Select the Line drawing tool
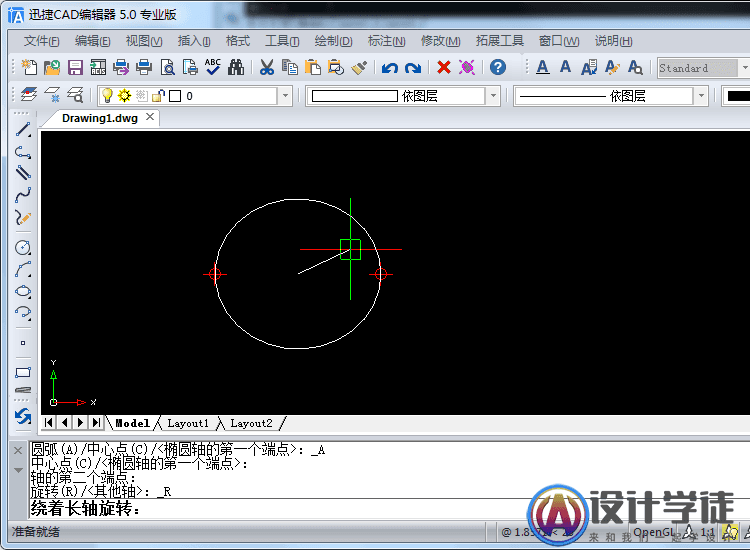This screenshot has height=550, width=750. tap(23, 130)
